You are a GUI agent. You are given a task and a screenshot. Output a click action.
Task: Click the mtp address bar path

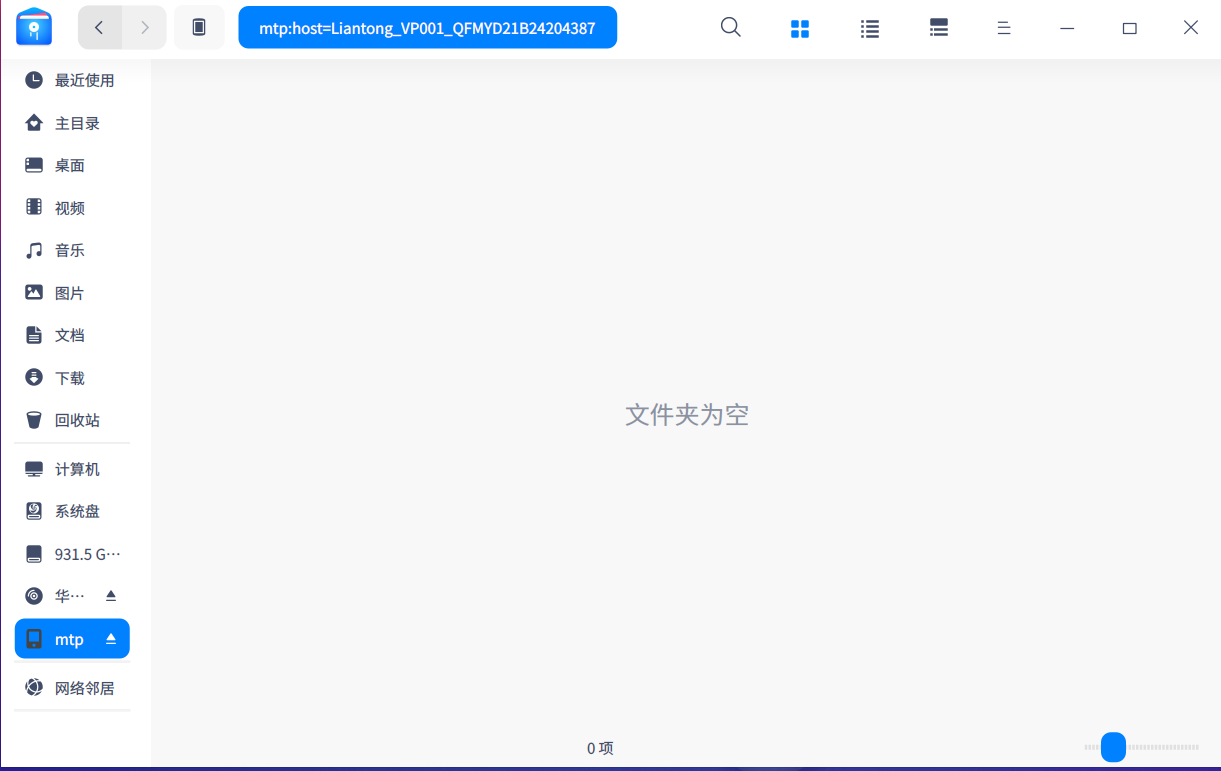point(427,27)
